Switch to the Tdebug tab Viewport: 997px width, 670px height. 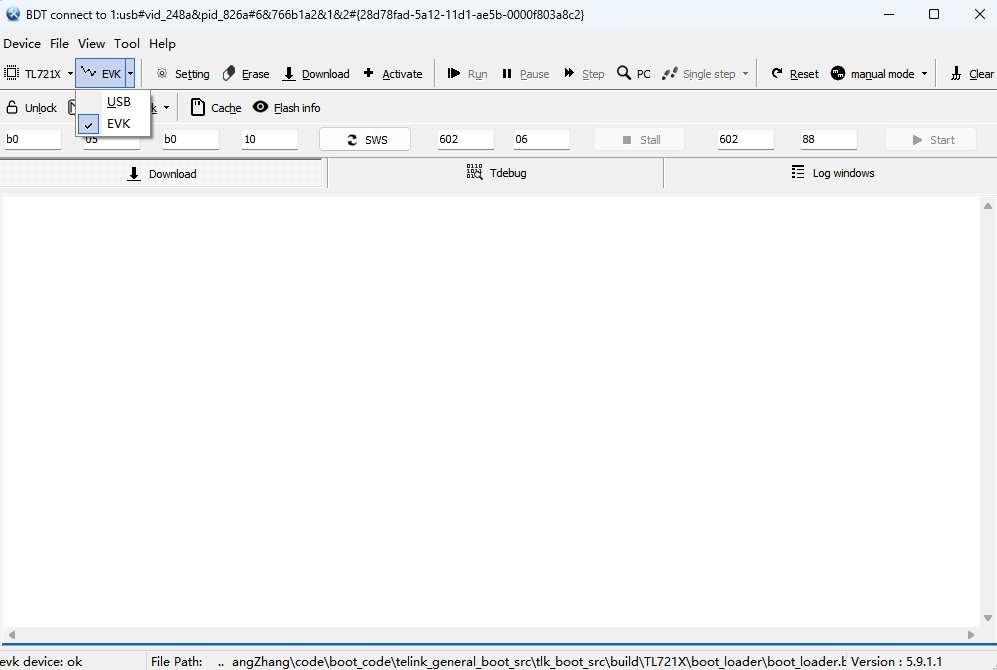coord(496,173)
